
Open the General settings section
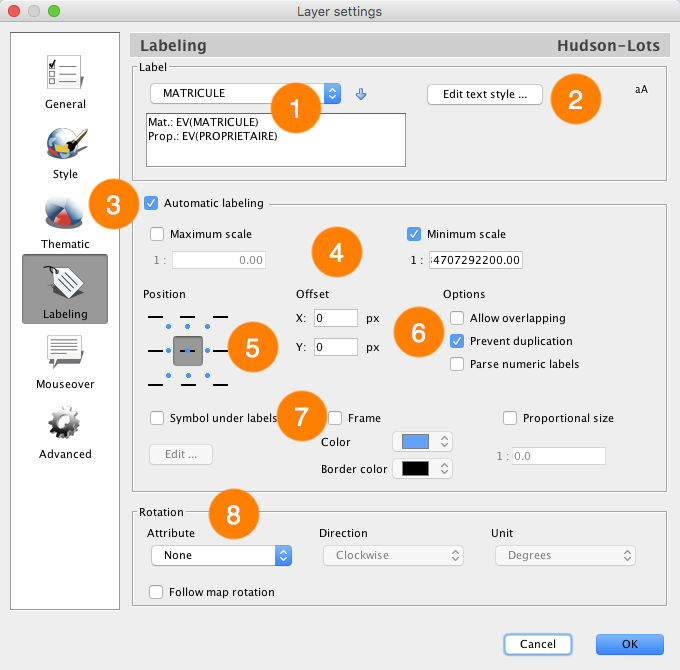pyautogui.click(x=65, y=82)
